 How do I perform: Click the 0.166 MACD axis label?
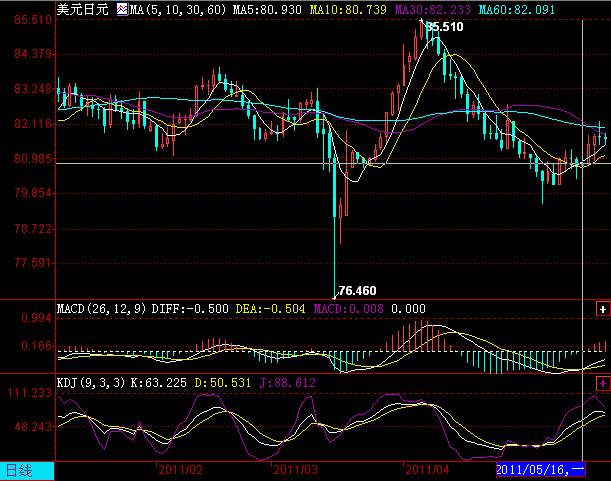[36, 346]
